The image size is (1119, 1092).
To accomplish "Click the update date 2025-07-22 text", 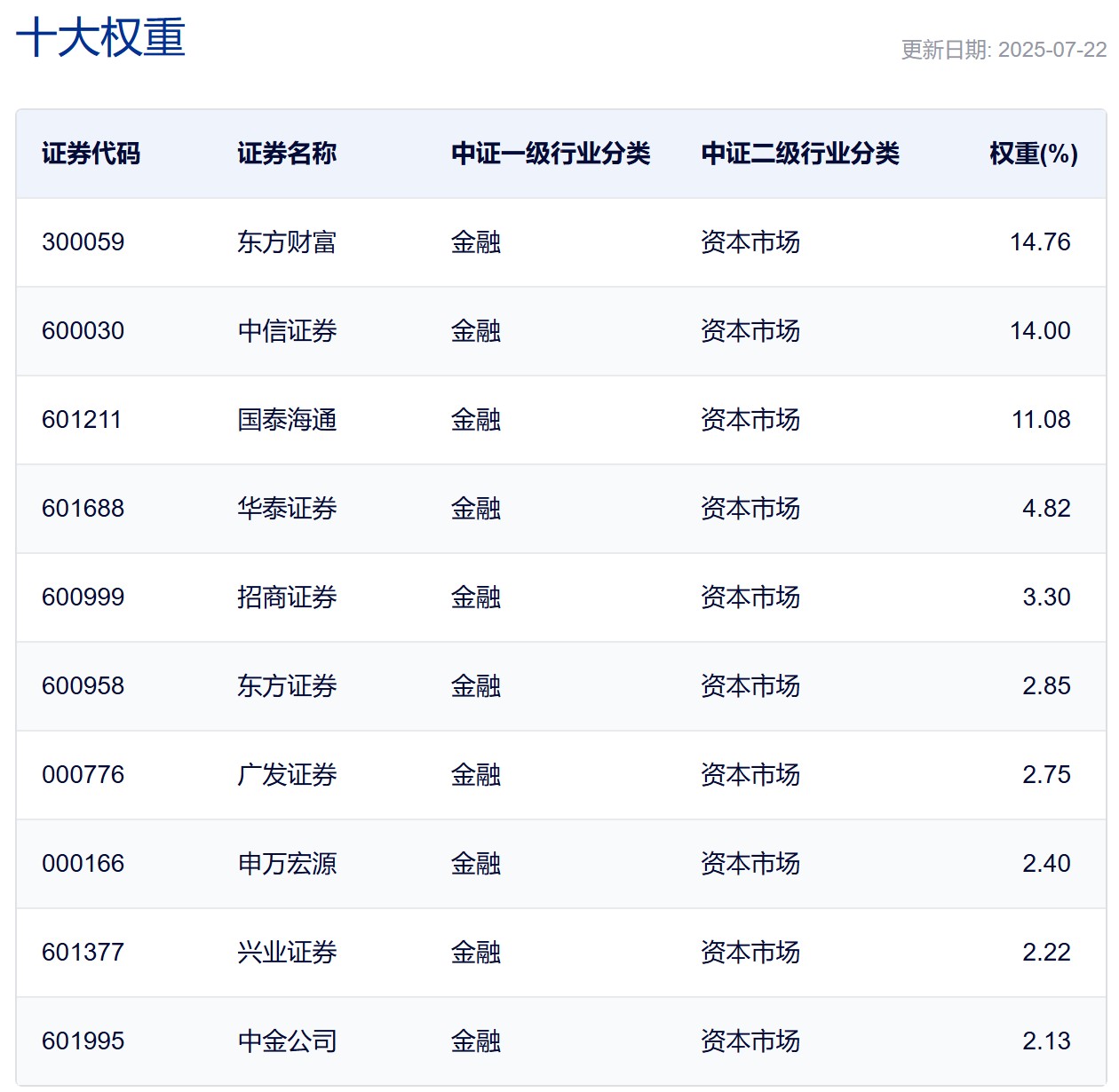I will click(1004, 50).
